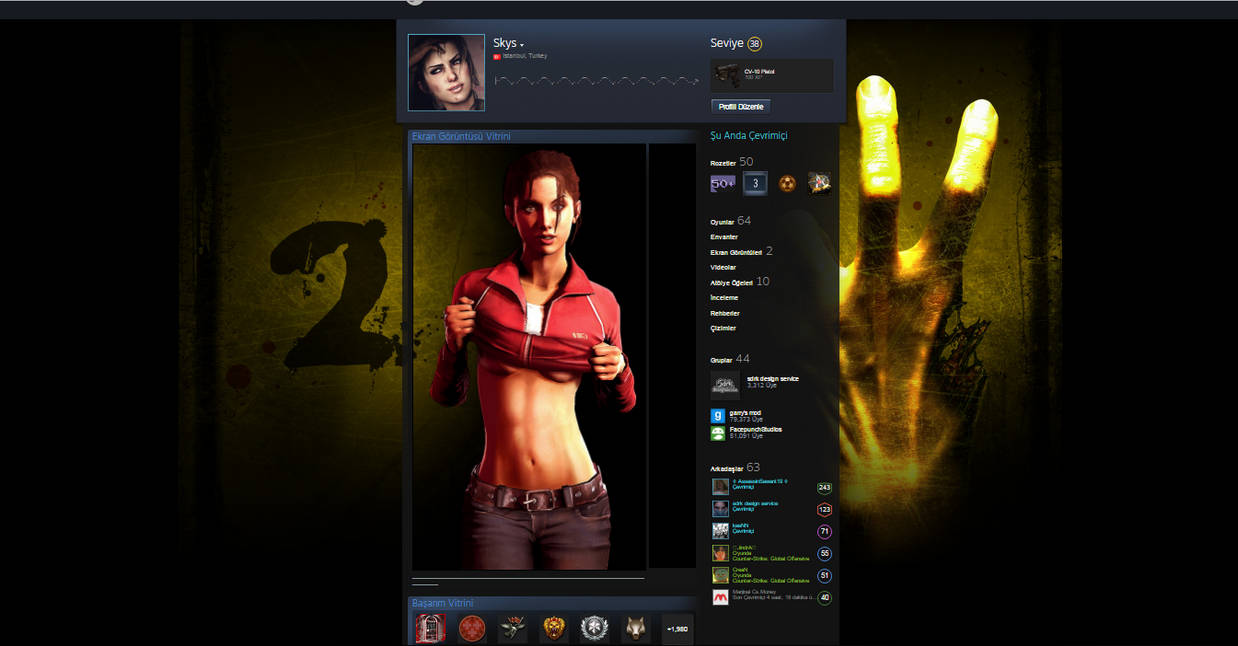Expand the dropdown arrow next to Skys
This screenshot has width=1238, height=646.
522,46
